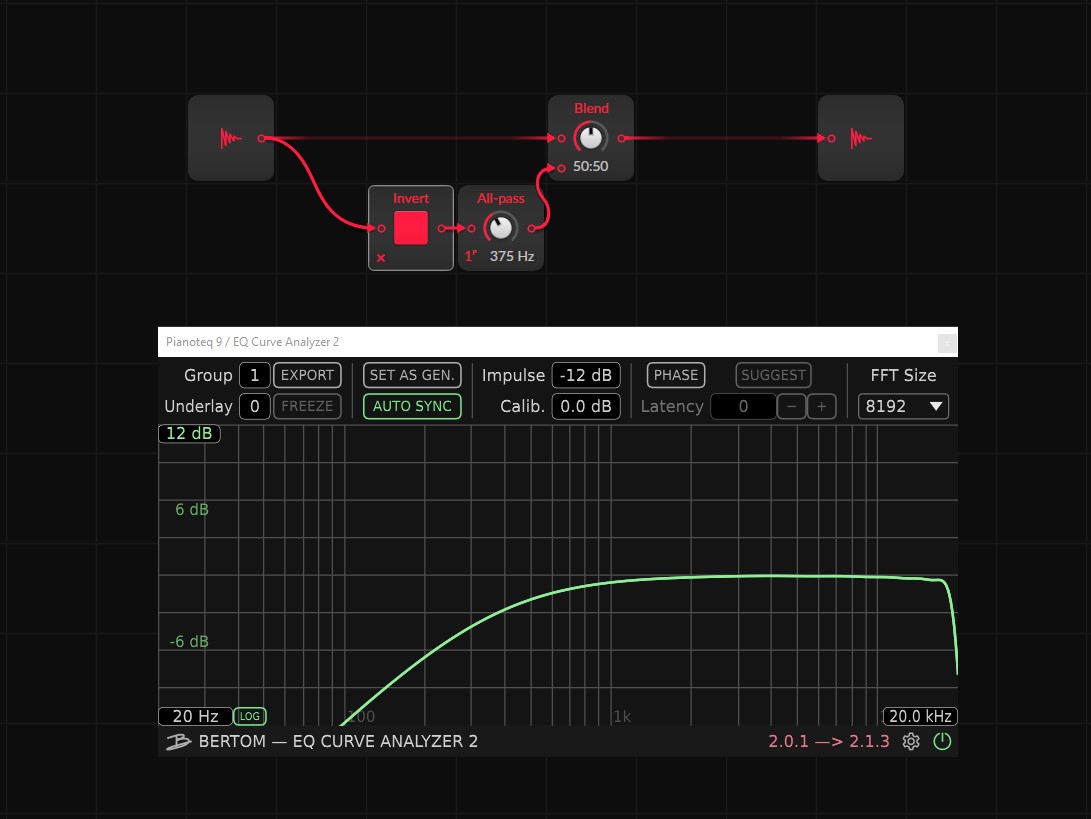Click the Invert node input port

(381, 228)
